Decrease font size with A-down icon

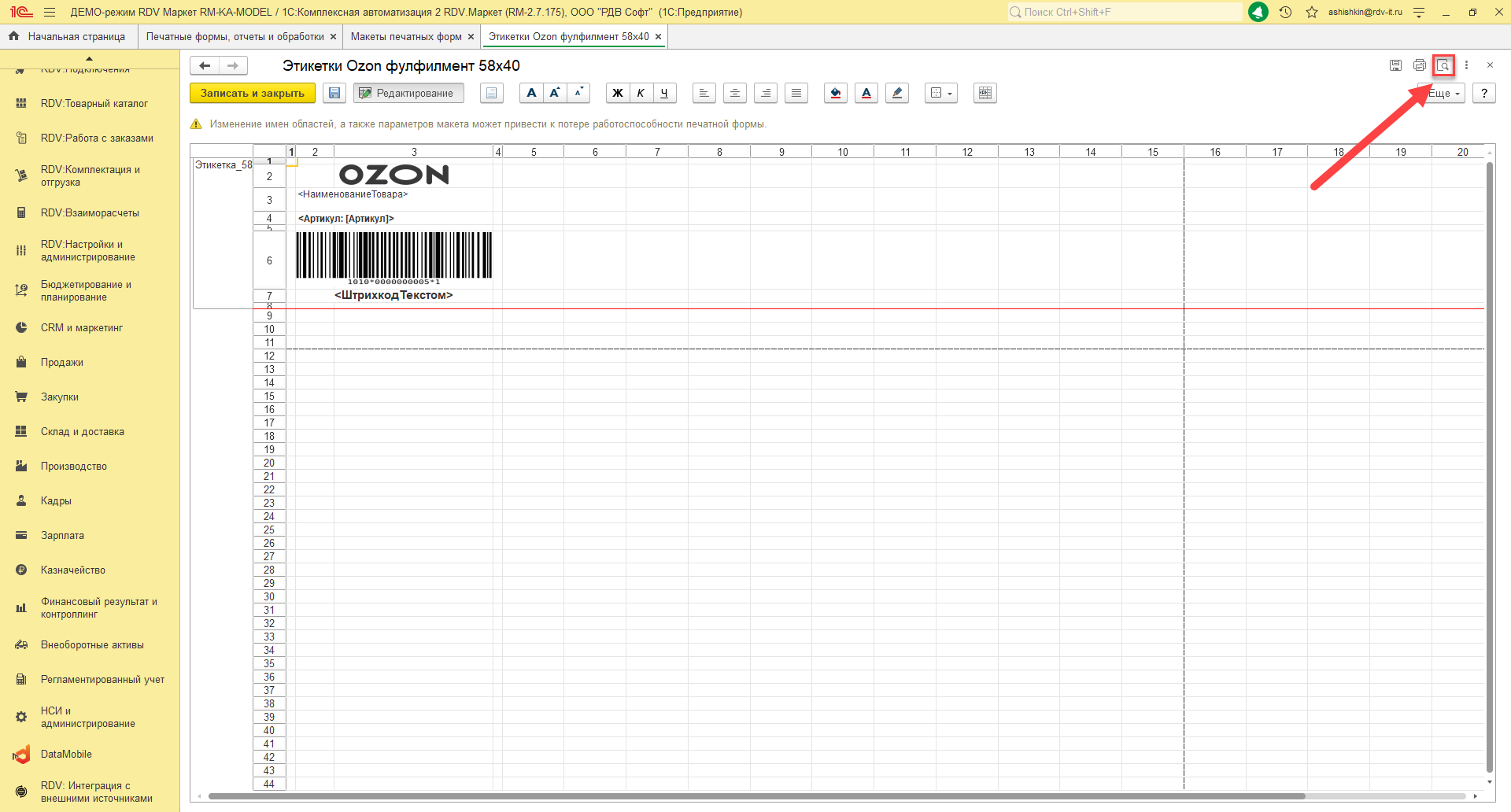click(x=578, y=93)
